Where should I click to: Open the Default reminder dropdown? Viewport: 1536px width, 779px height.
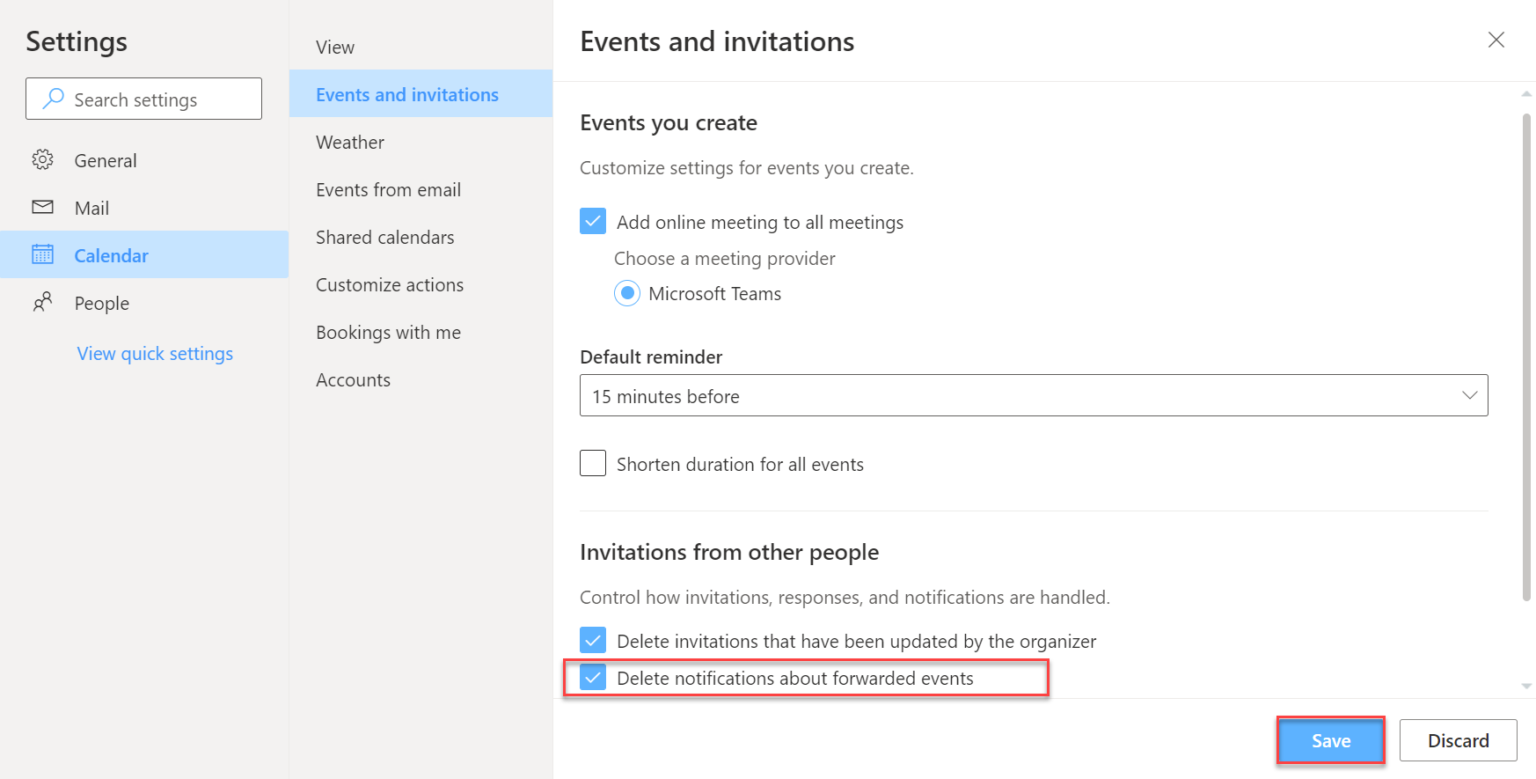[x=1034, y=396]
